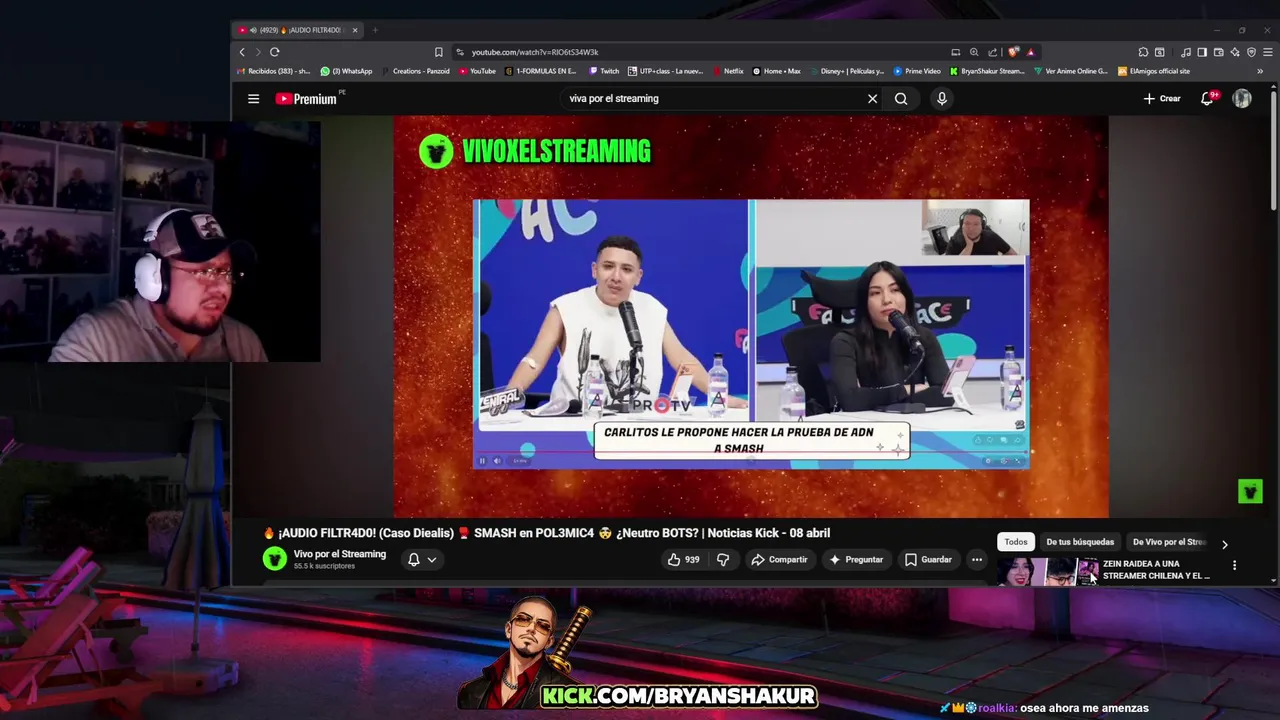
Task: Clear the search query with X
Action: [872, 98]
